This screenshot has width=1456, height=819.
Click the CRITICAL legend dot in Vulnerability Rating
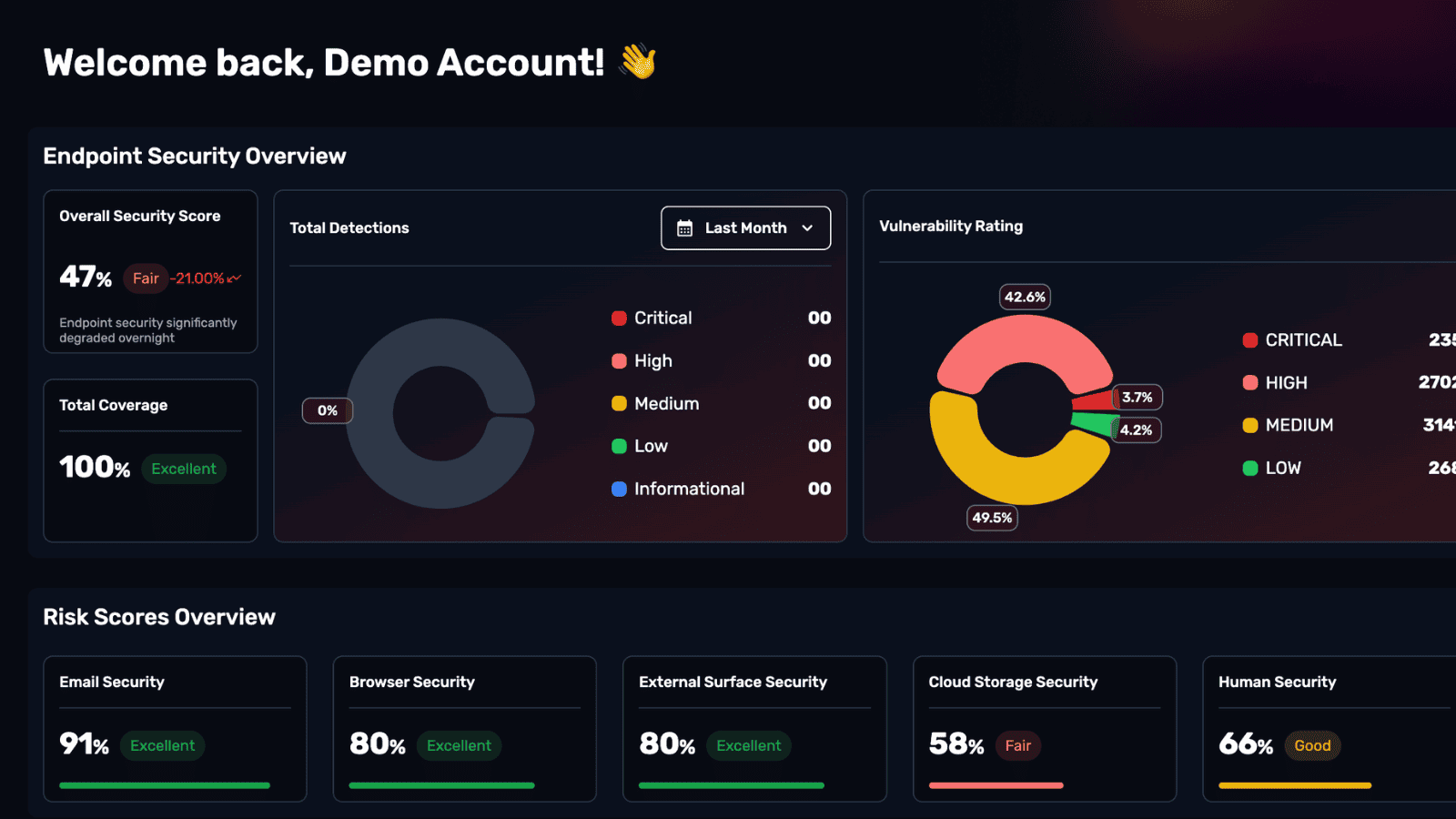coord(1250,340)
